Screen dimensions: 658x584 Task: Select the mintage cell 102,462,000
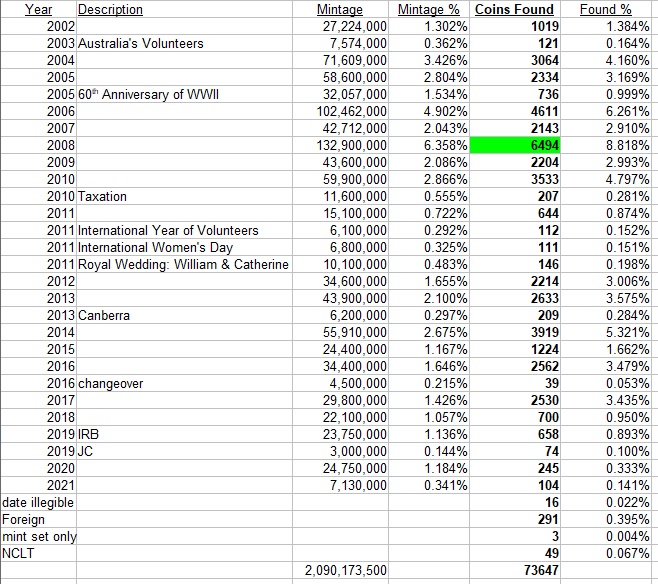pyautogui.click(x=340, y=111)
